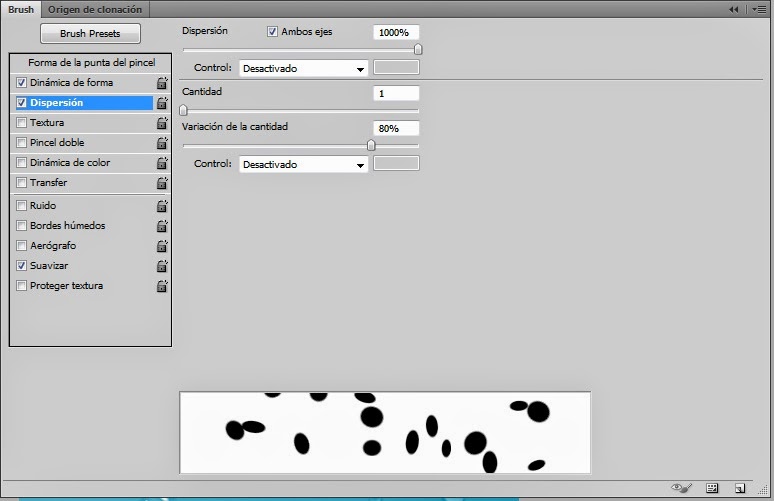Viewport: 774px width, 501px height.
Task: Toggle lock icon beside Bordes húmedos
Action: [x=162, y=226]
